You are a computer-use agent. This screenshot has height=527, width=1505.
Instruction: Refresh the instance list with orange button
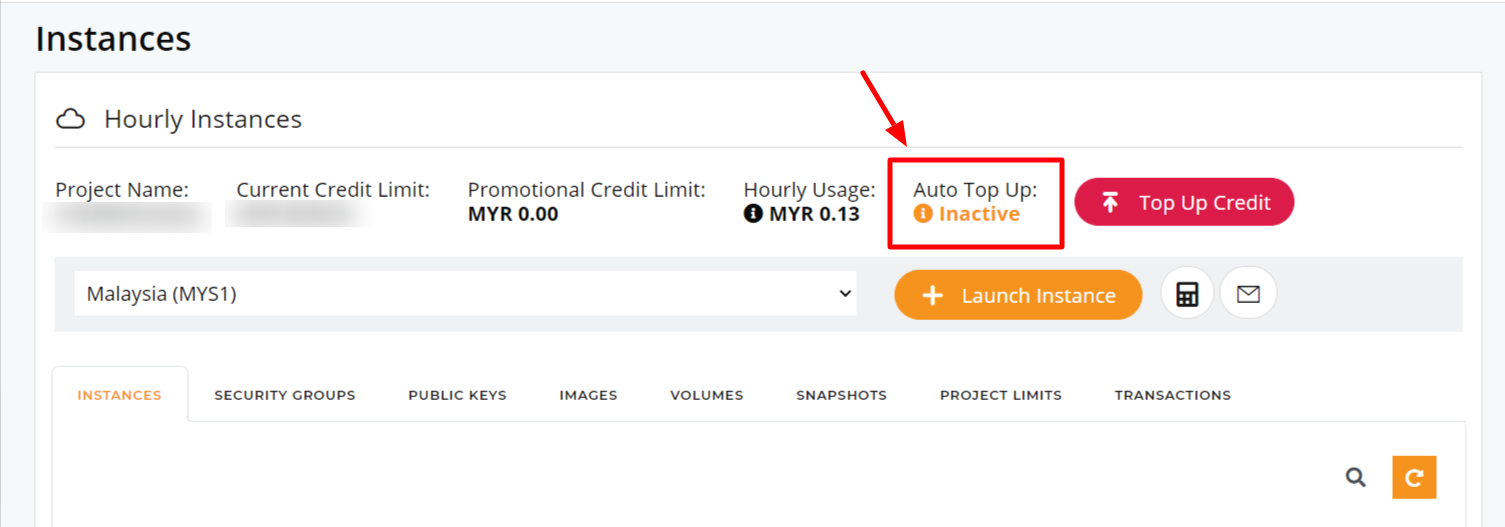(x=1414, y=477)
